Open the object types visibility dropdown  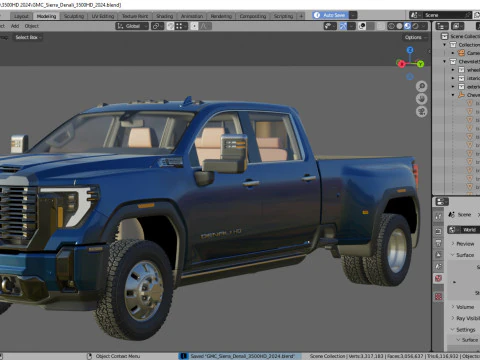[330, 26]
